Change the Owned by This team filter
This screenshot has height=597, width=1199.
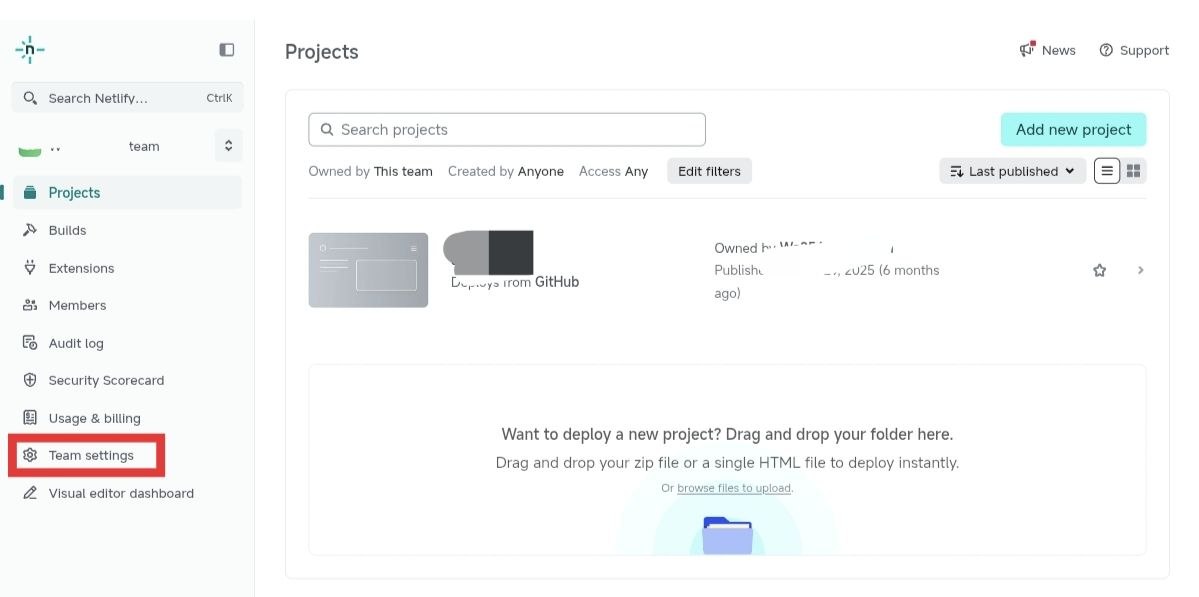[370, 171]
